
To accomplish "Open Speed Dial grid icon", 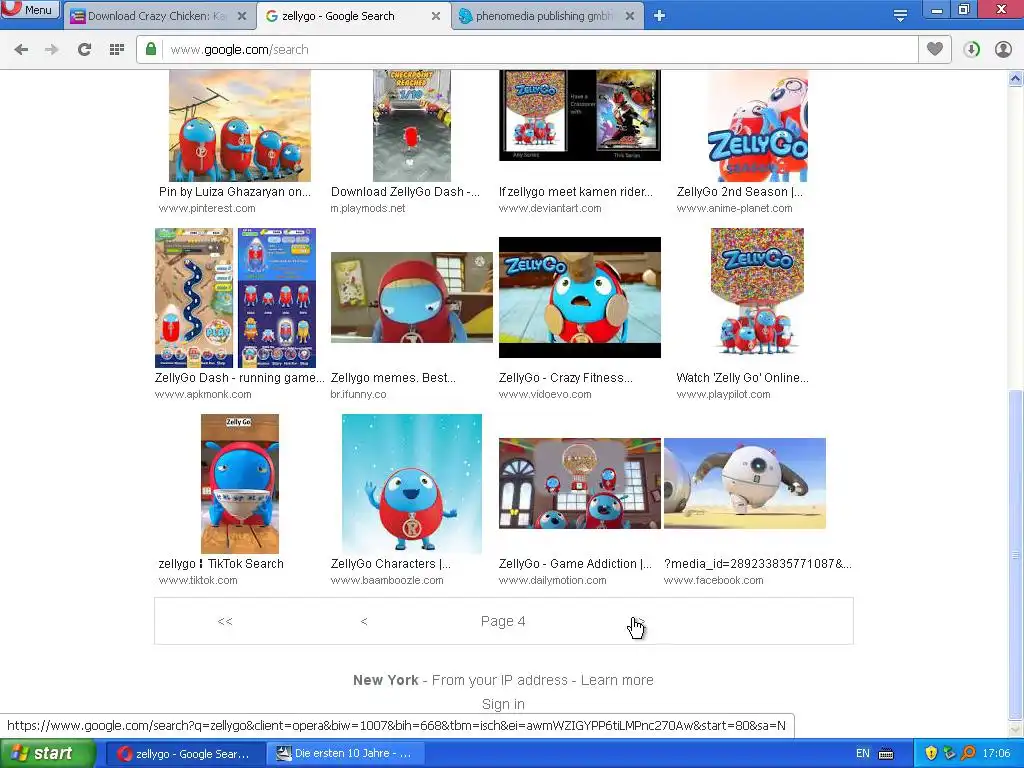I will [x=117, y=50].
